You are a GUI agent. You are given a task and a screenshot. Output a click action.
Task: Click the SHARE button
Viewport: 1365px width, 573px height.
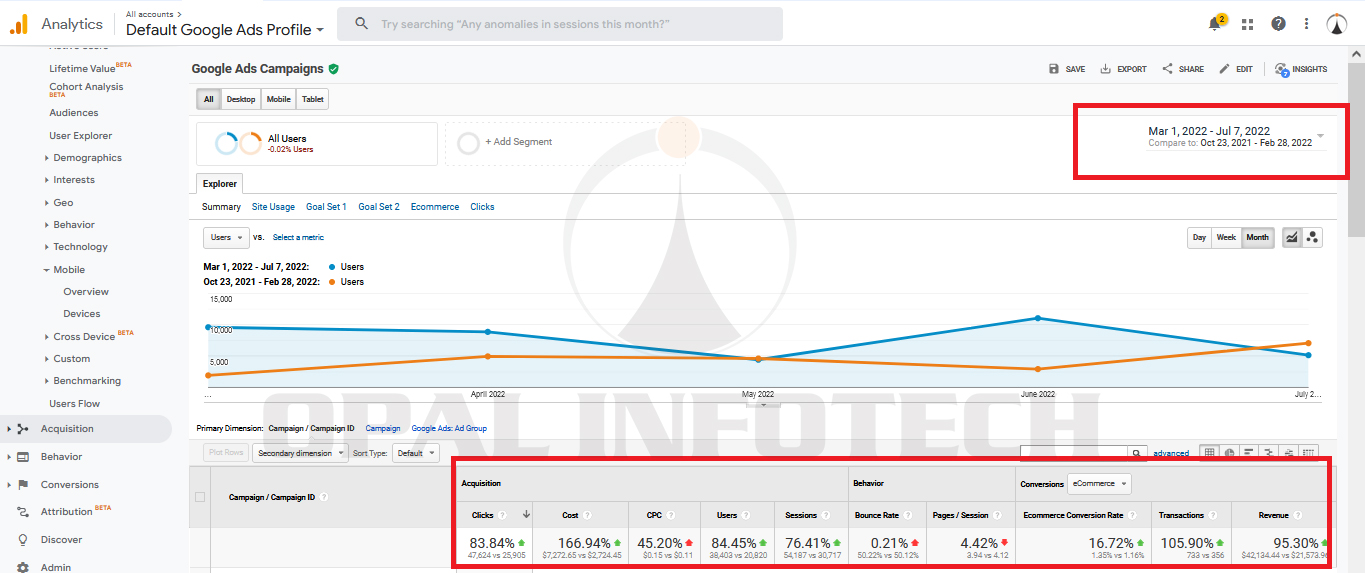(x=1182, y=69)
